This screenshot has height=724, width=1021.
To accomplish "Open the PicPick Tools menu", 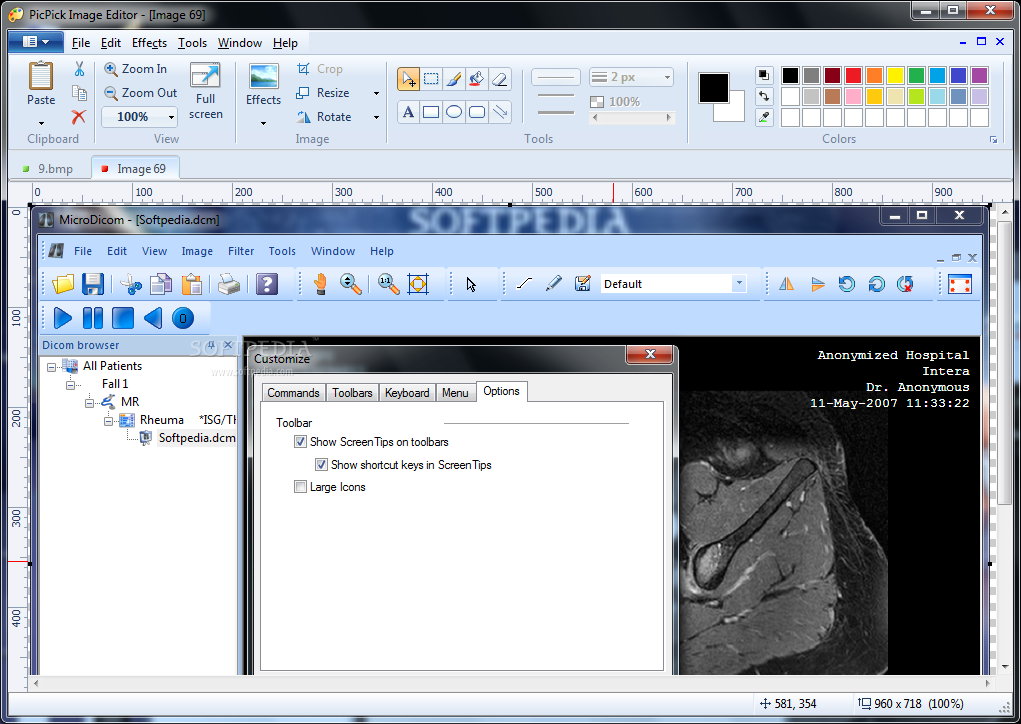I will [192, 43].
